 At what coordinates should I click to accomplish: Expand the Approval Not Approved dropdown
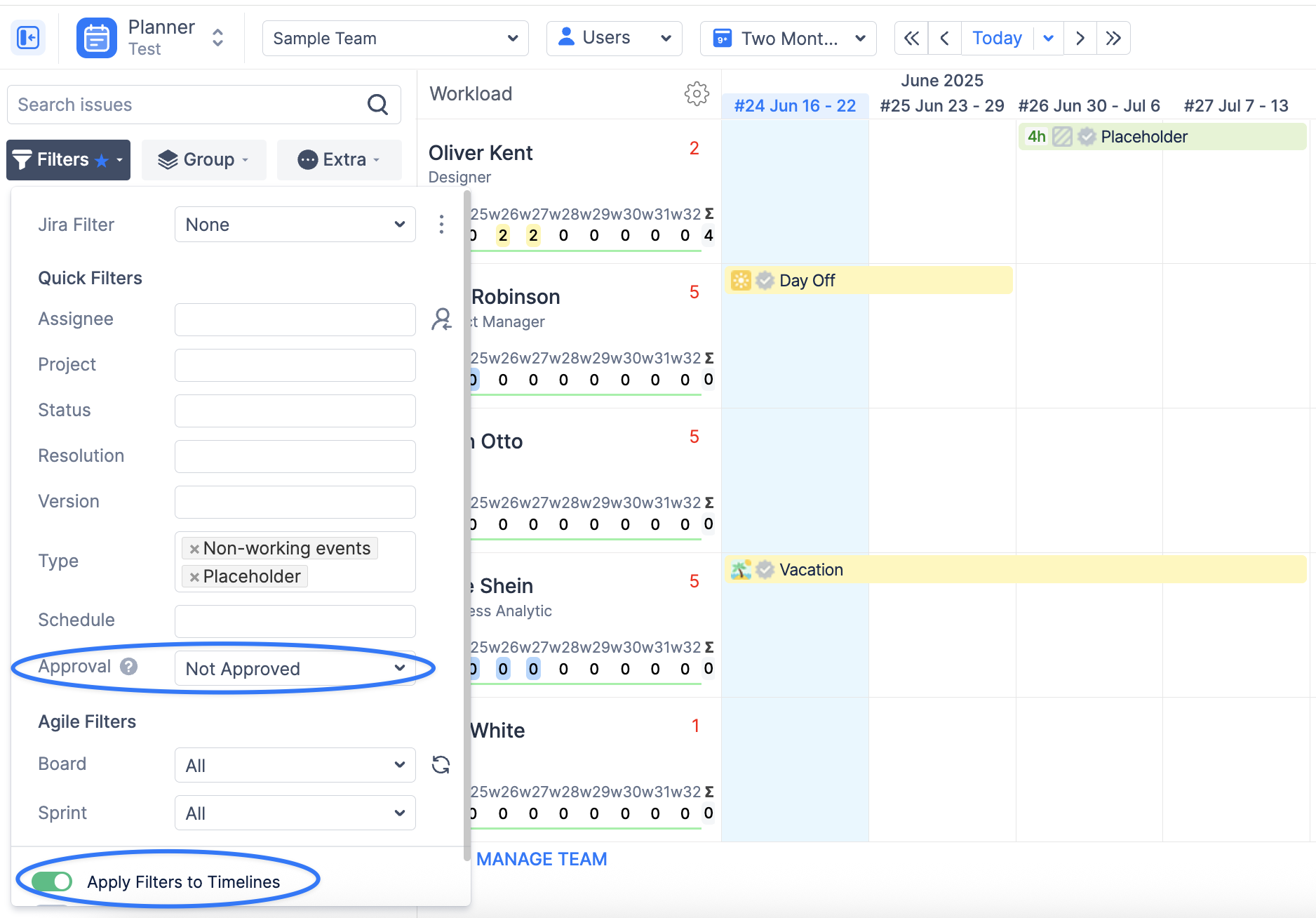coord(295,669)
